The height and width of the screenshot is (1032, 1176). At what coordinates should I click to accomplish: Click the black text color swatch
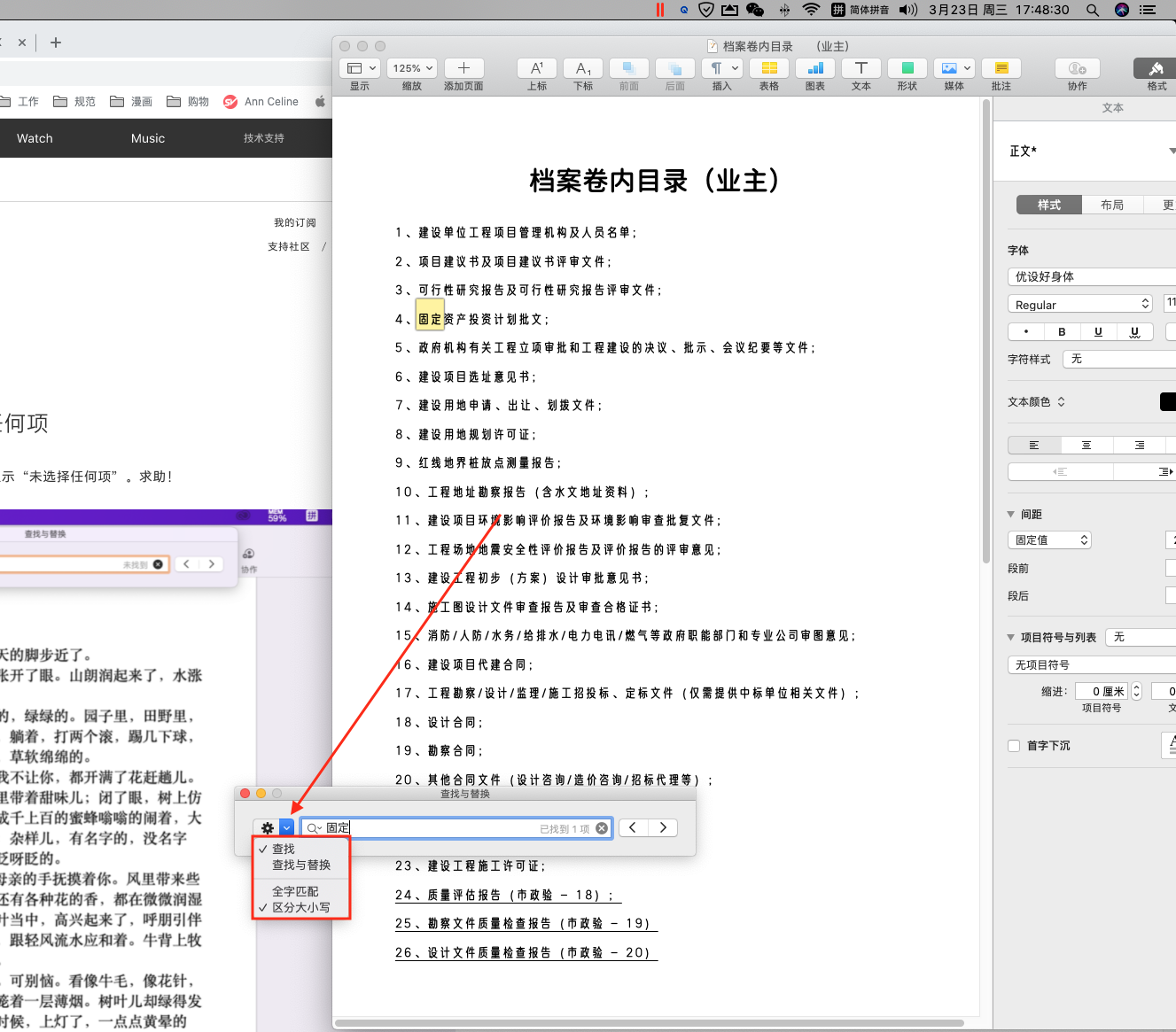click(1167, 402)
